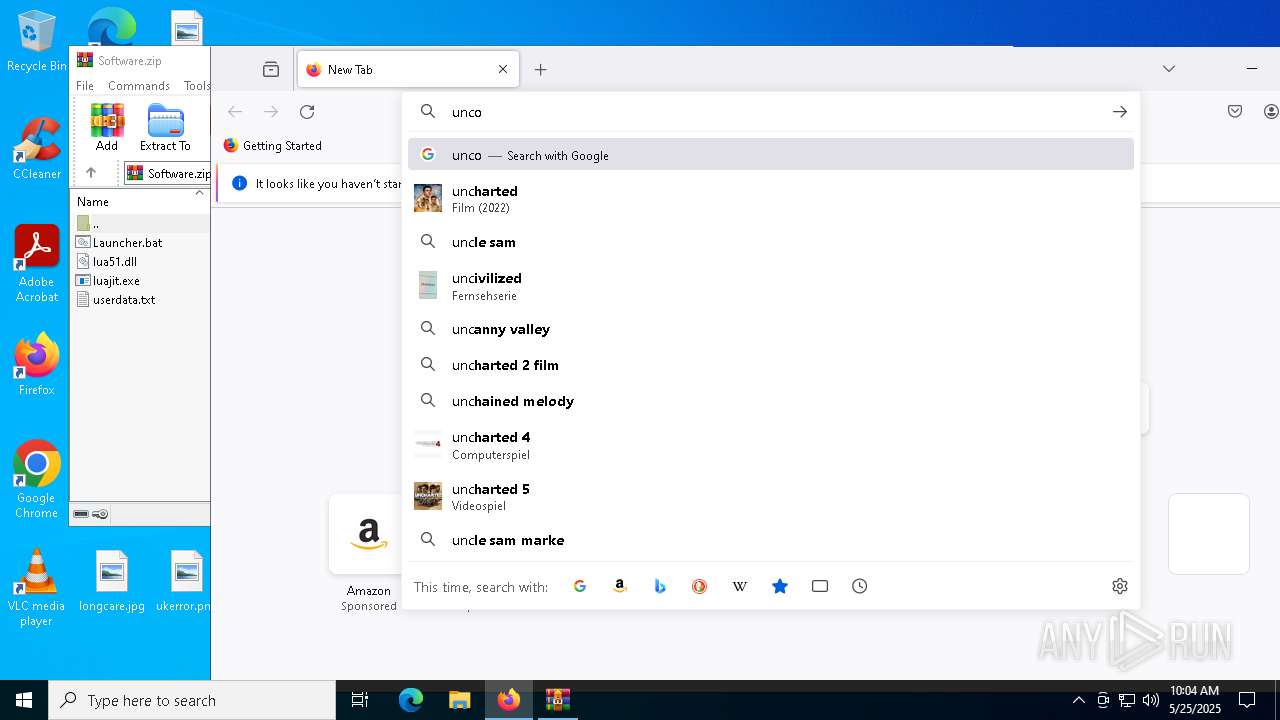The width and height of the screenshot is (1280, 720).
Task: Collapse the WinRAR Name column sort arrow
Action: click(x=199, y=193)
